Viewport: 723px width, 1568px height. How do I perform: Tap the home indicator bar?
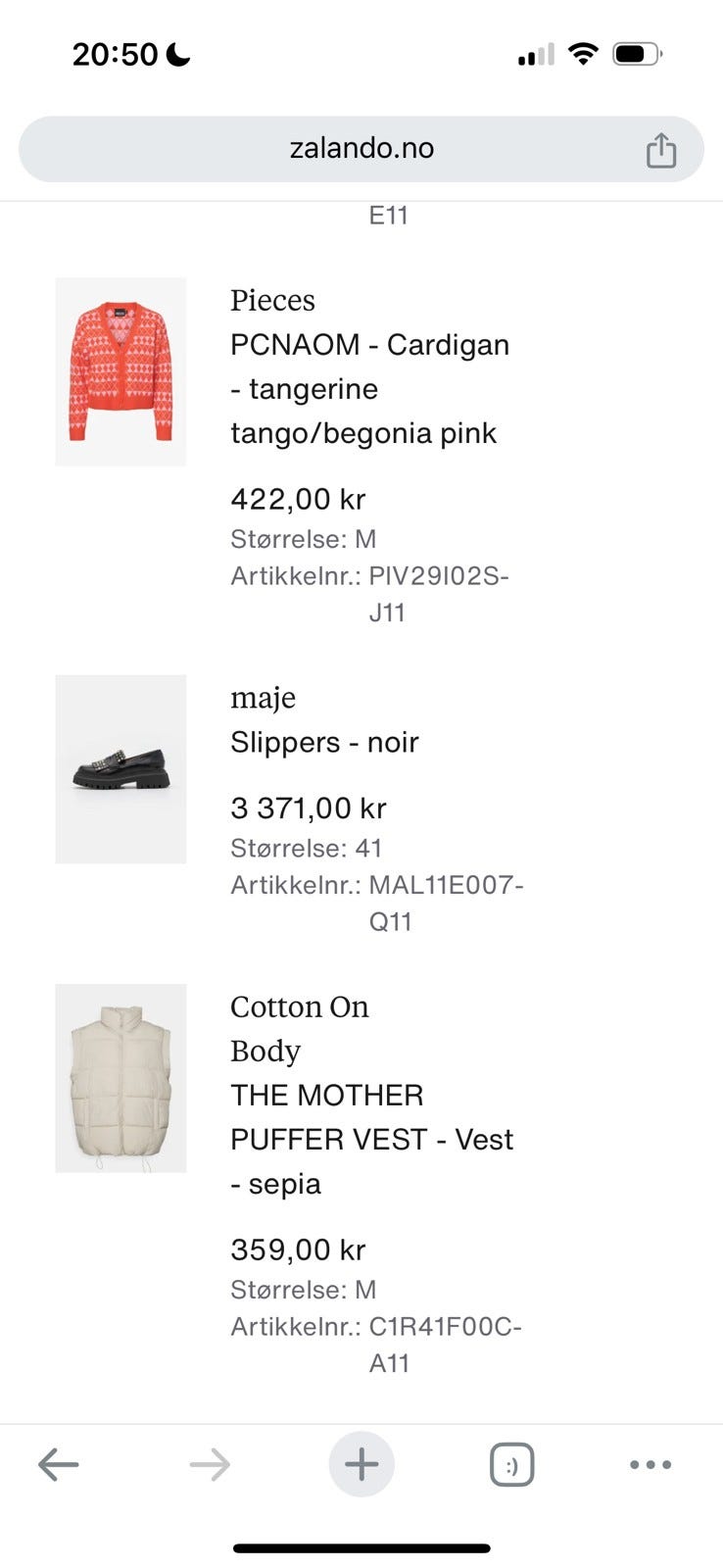click(x=361, y=1548)
